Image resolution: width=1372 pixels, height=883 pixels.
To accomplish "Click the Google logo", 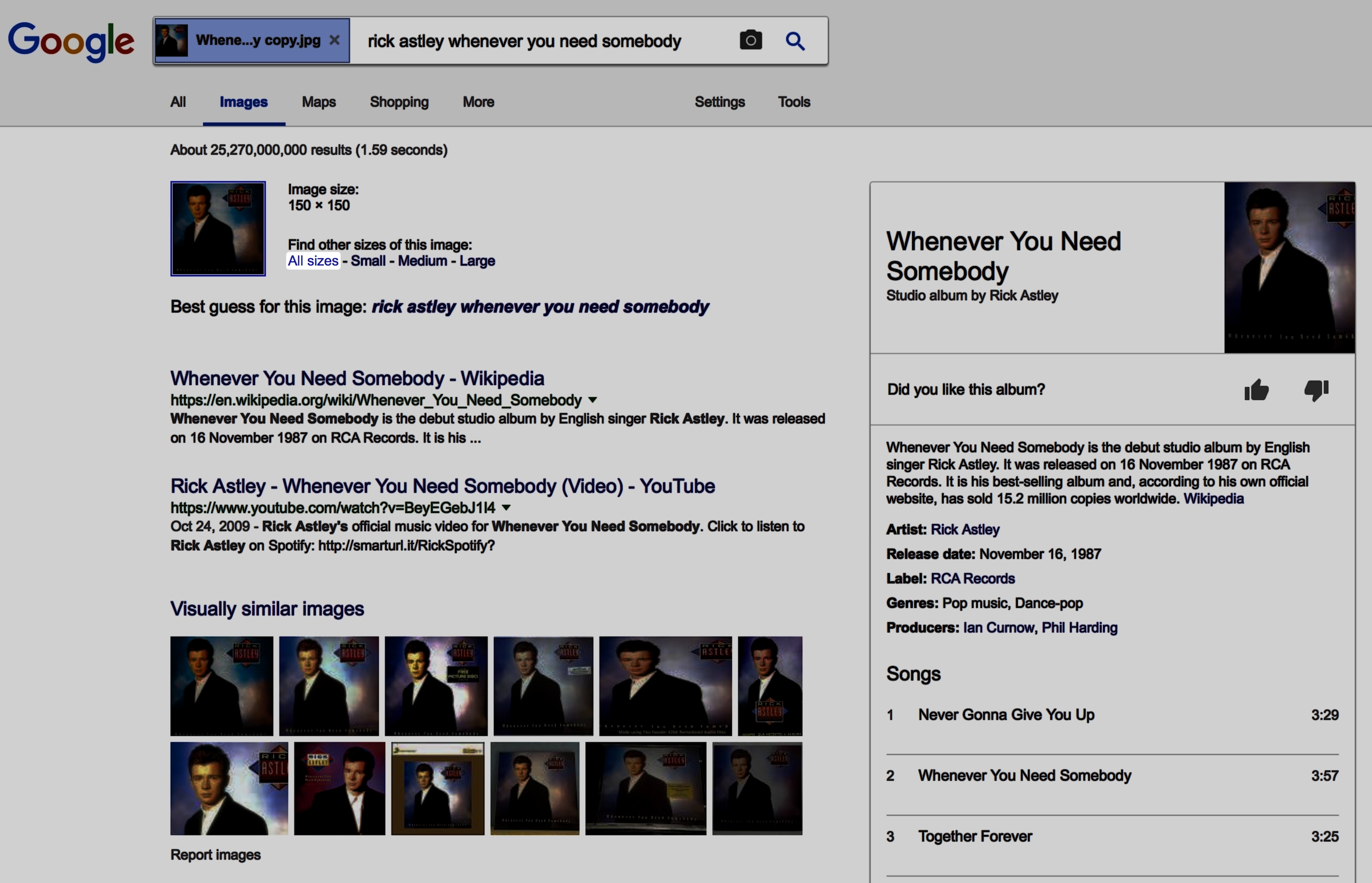I will click(x=71, y=41).
